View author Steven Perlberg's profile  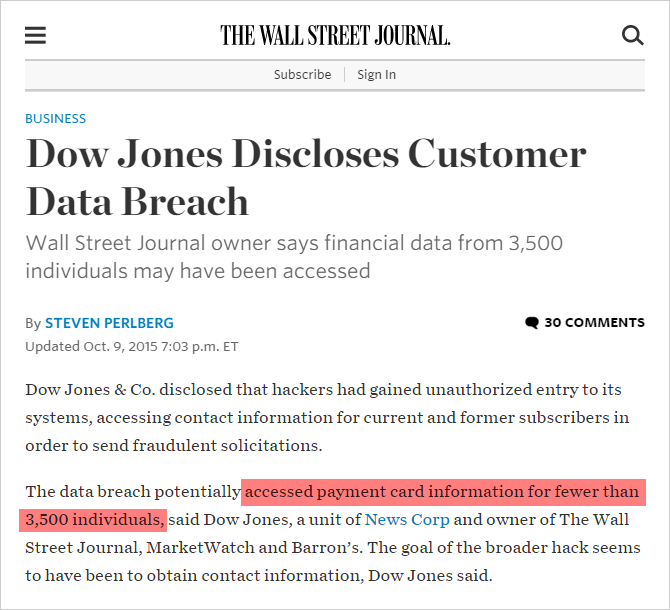click(109, 323)
